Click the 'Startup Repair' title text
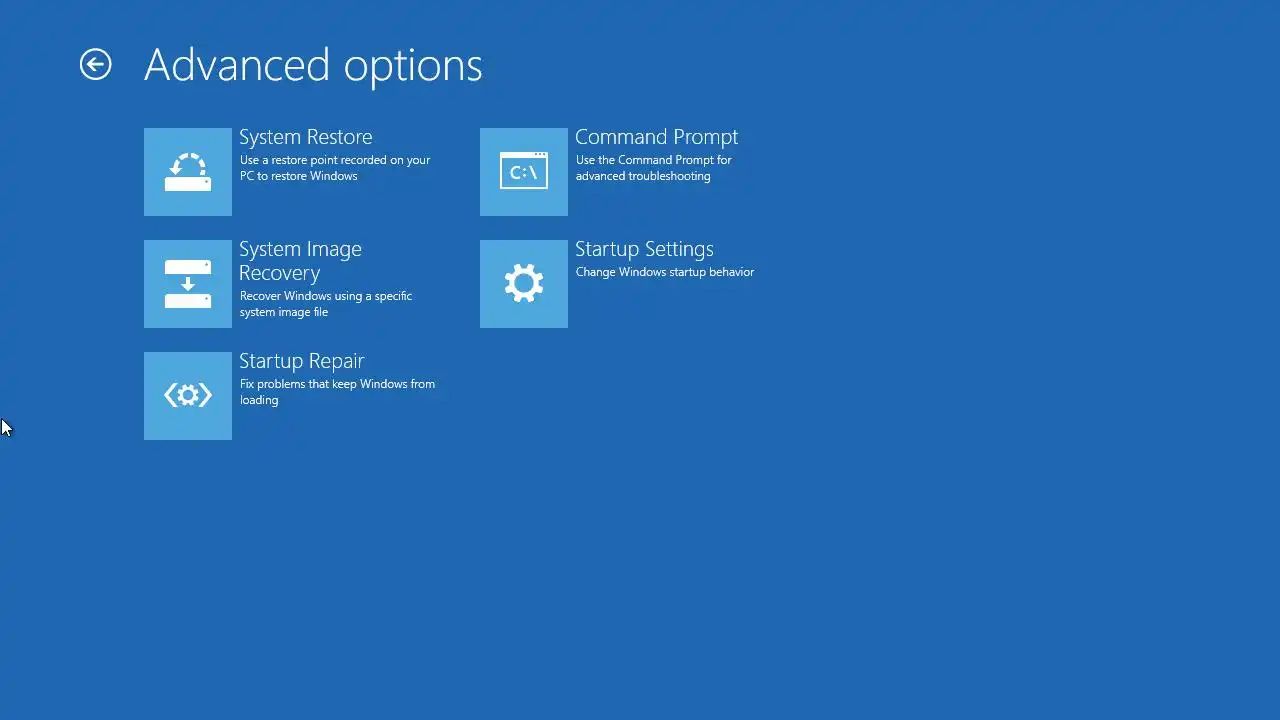 (x=302, y=361)
